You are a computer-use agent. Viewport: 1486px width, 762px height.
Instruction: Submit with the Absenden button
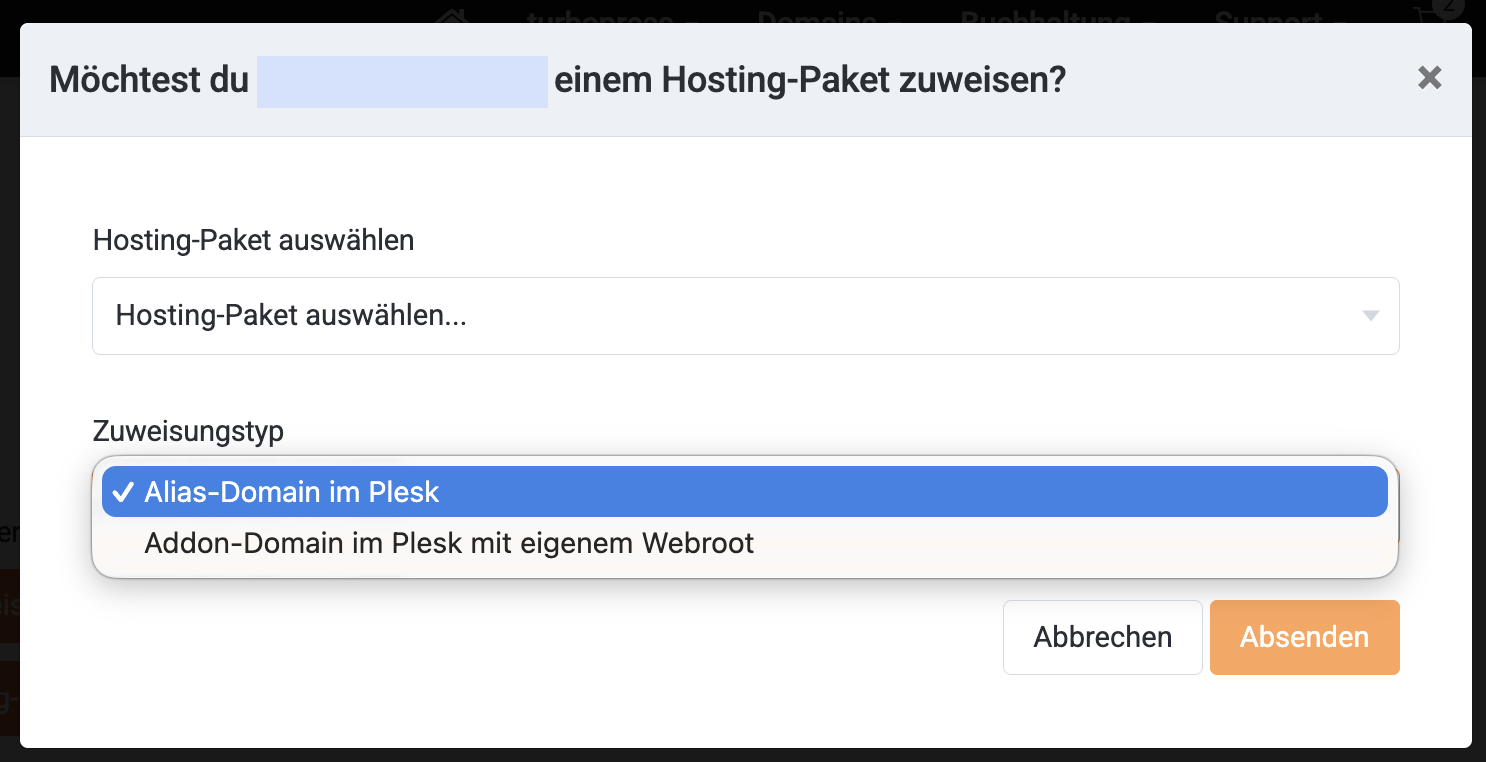(1304, 637)
